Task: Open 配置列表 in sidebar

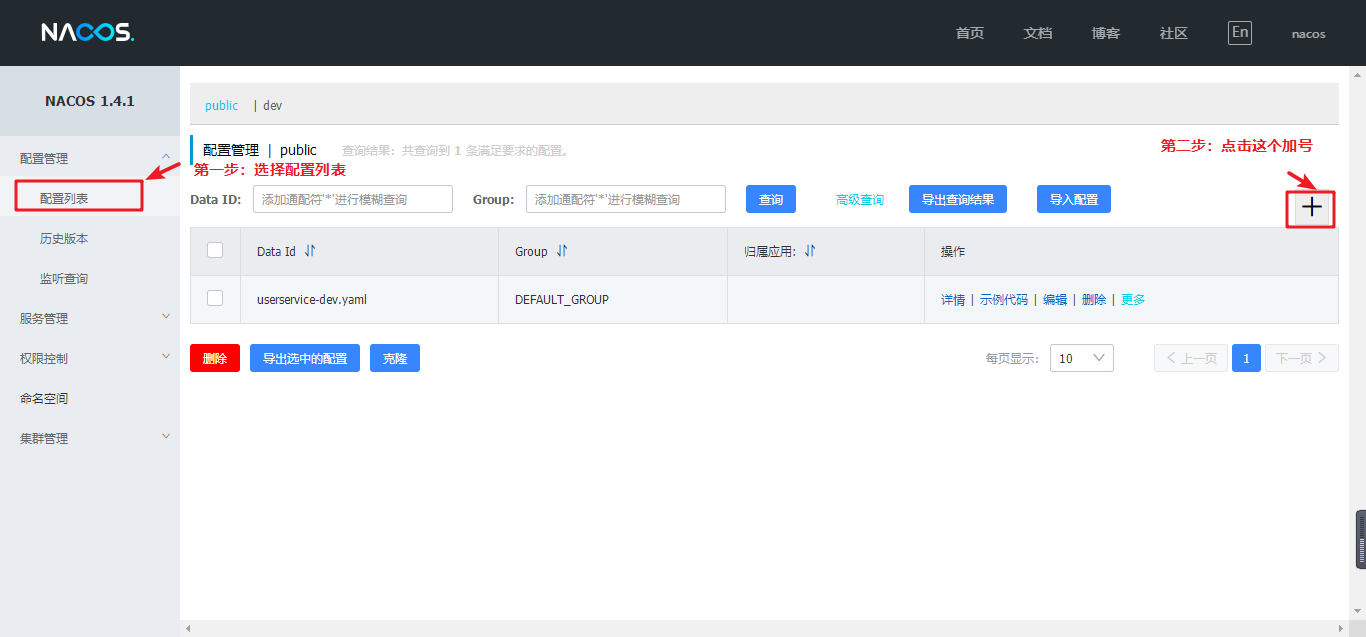Action: coord(64,198)
